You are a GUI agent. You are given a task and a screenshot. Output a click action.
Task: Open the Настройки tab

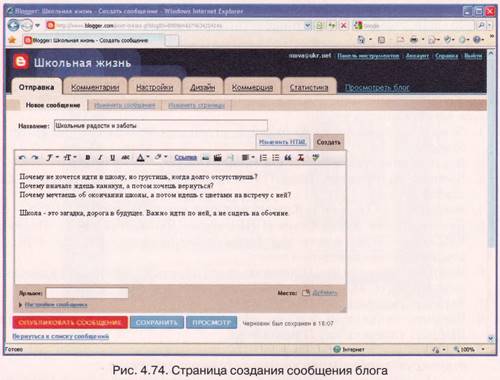point(154,87)
